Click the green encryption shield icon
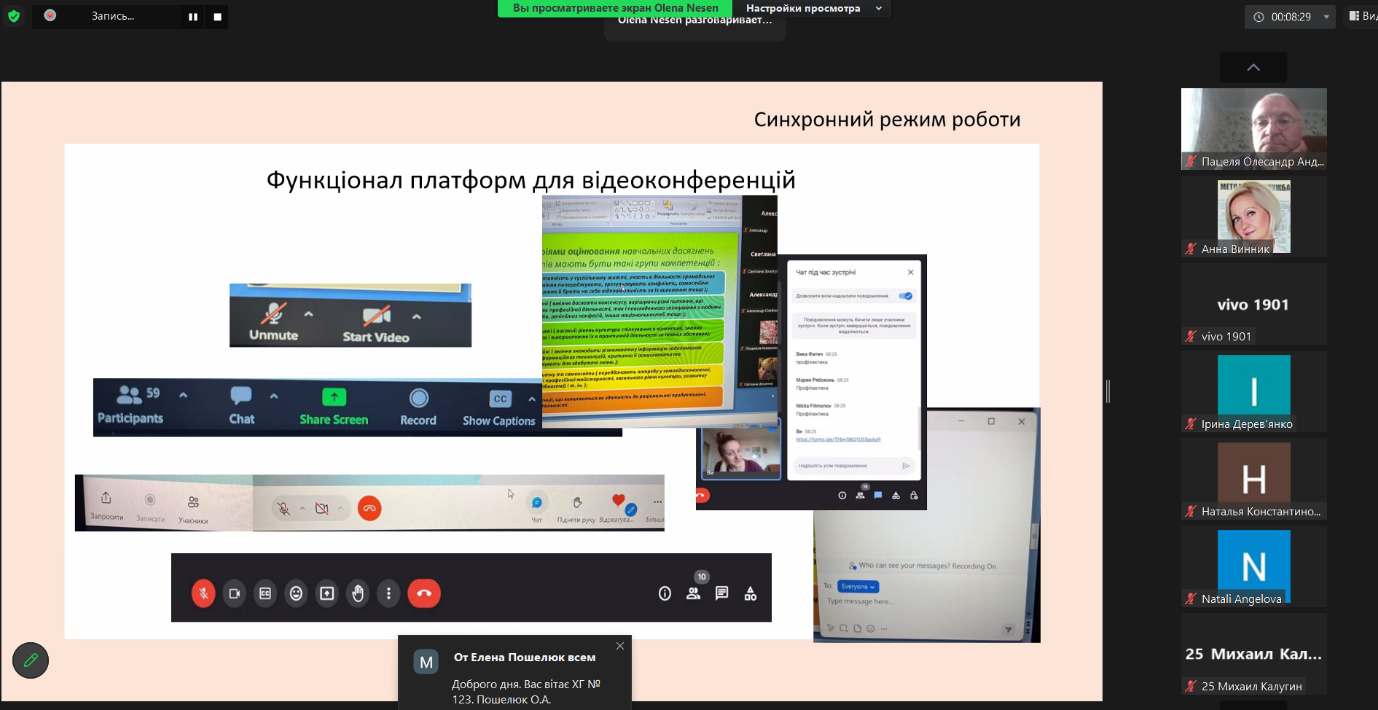 pos(14,16)
